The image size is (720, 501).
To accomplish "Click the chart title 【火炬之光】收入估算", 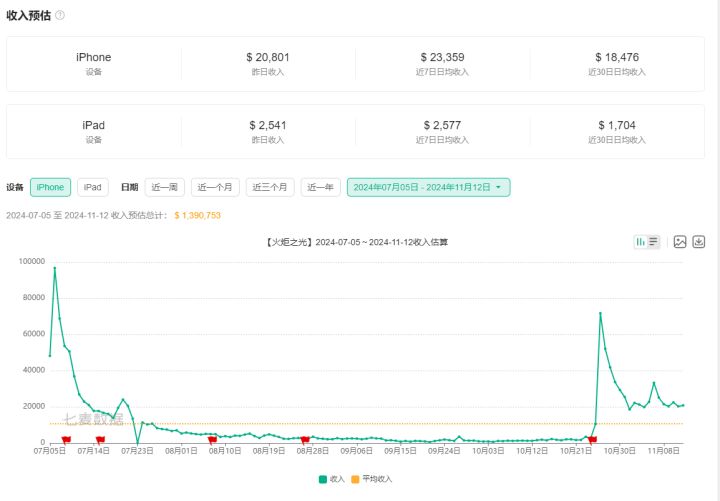I will (x=356, y=242).
